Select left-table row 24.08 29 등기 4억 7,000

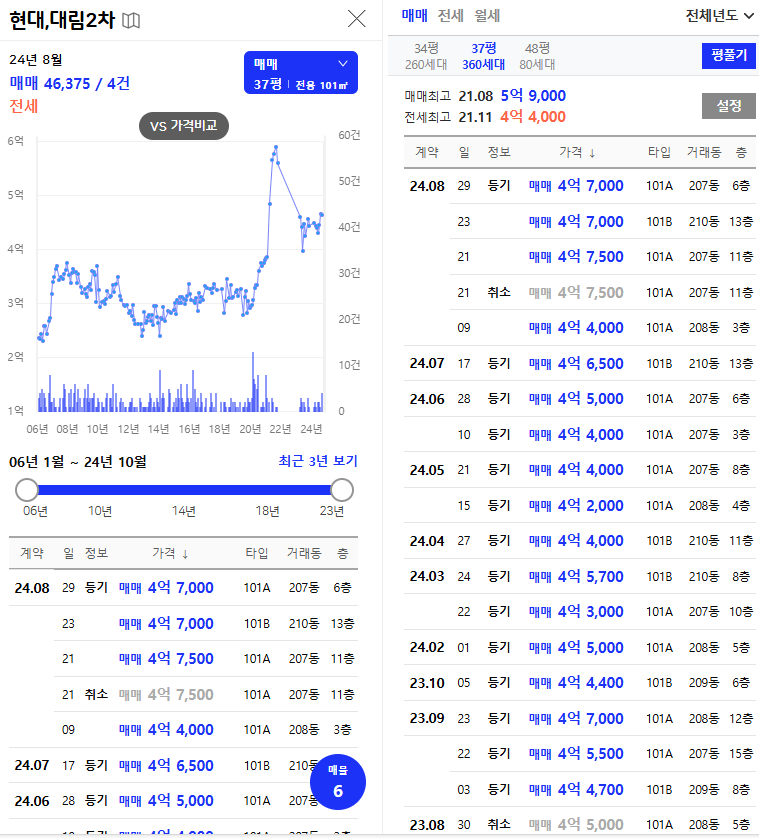(x=183, y=588)
